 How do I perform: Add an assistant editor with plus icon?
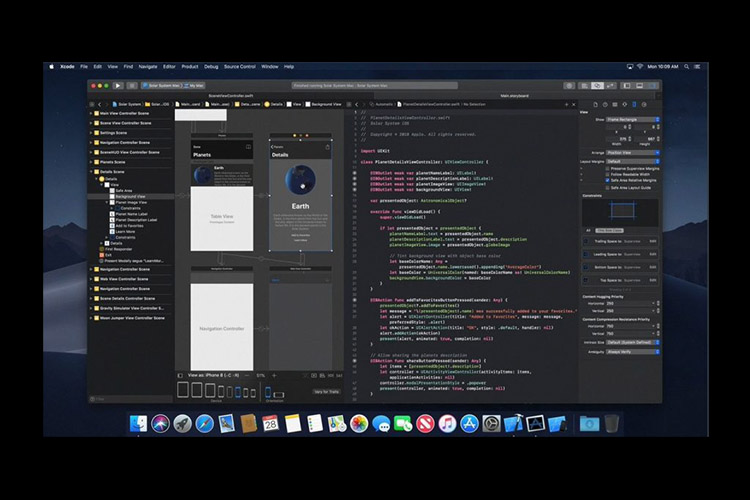click(566, 104)
